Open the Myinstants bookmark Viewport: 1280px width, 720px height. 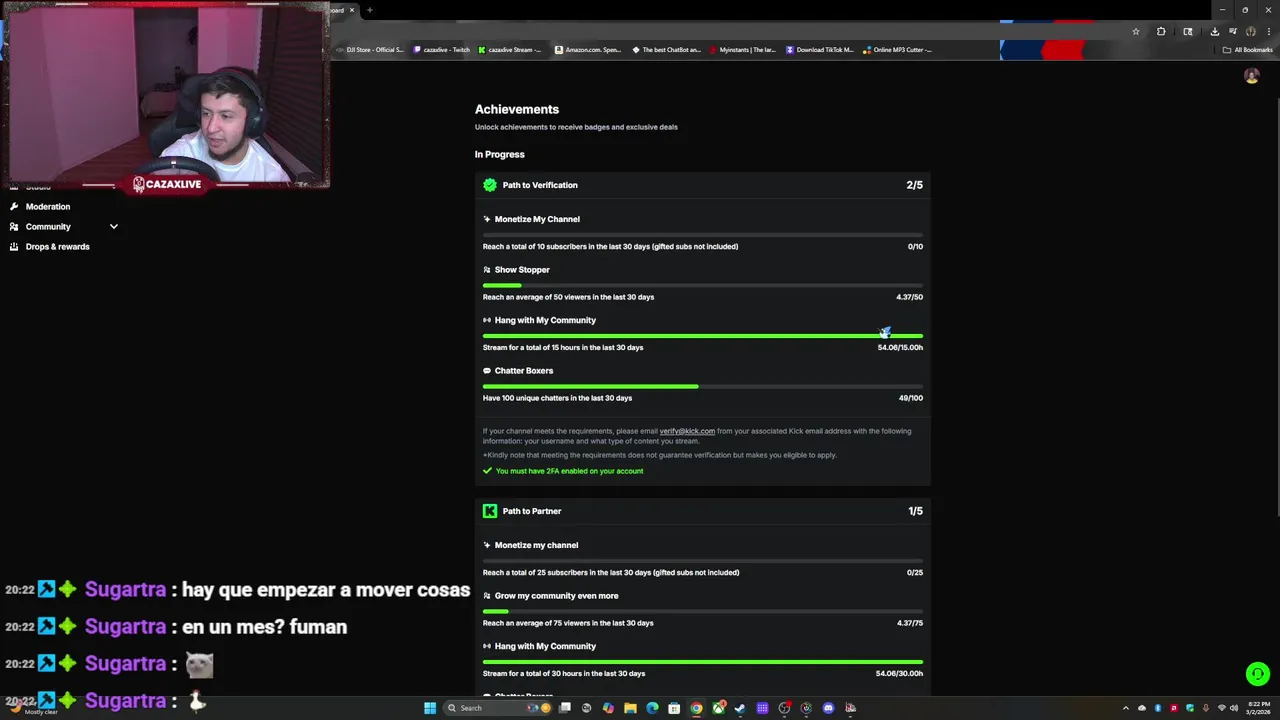743,50
